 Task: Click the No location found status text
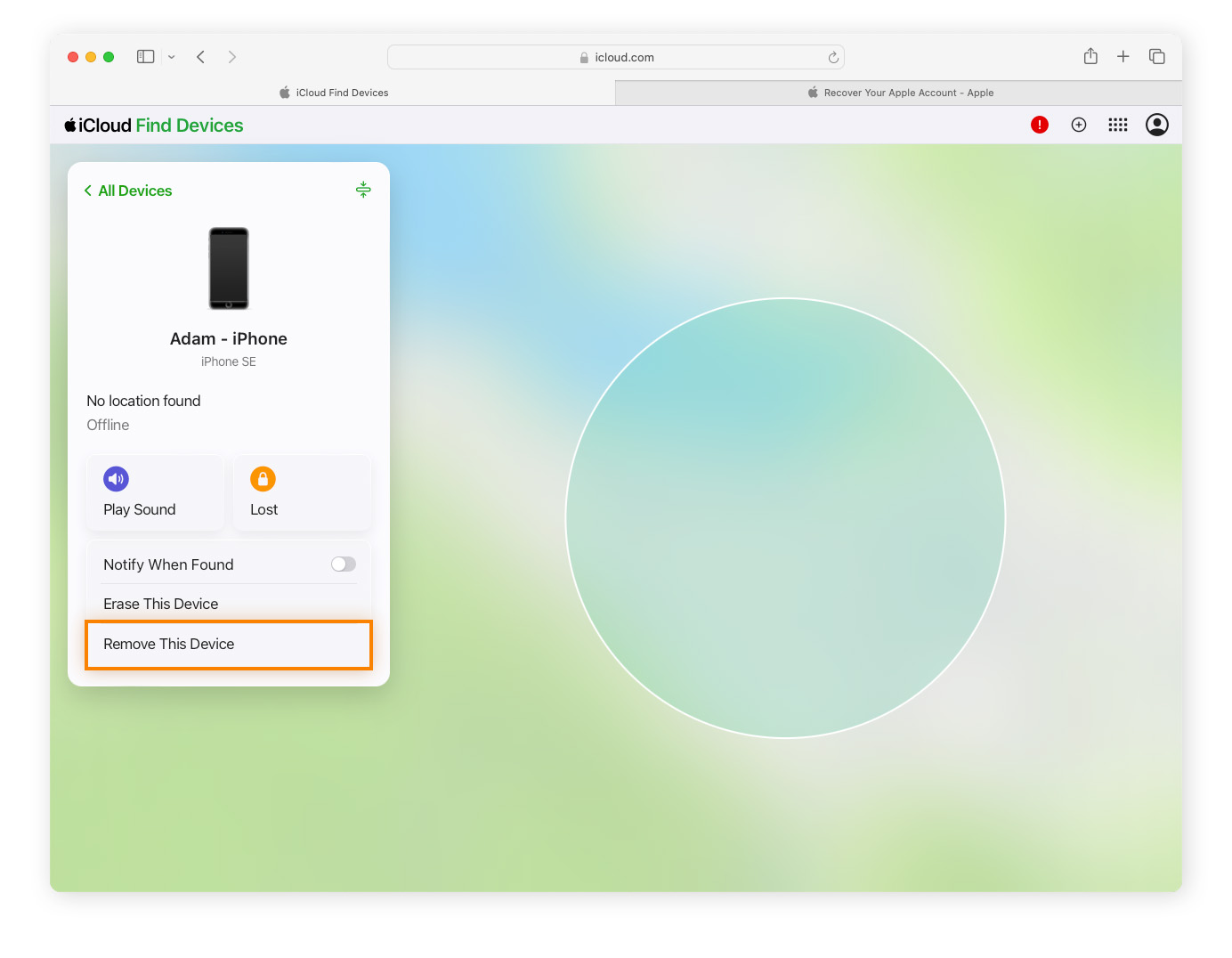click(x=143, y=402)
